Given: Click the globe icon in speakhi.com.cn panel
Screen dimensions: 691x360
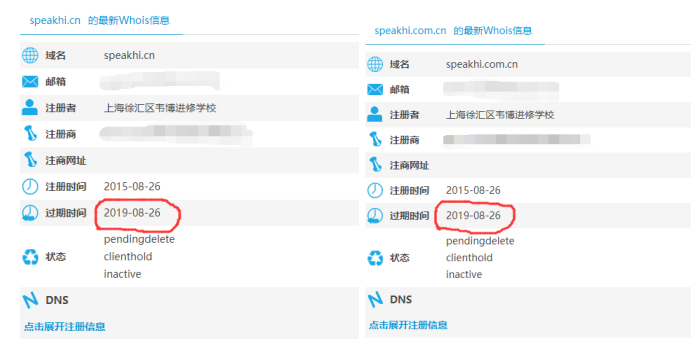Looking at the screenshot, I should pyautogui.click(x=375, y=64).
